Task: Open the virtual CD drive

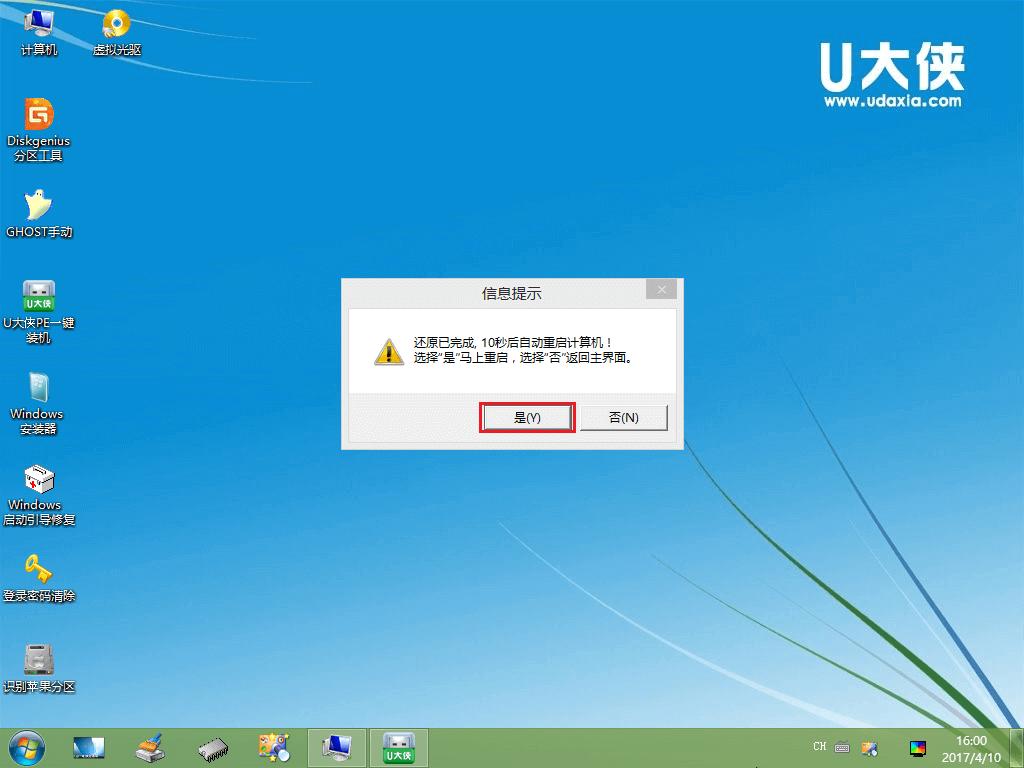Action: (115, 25)
